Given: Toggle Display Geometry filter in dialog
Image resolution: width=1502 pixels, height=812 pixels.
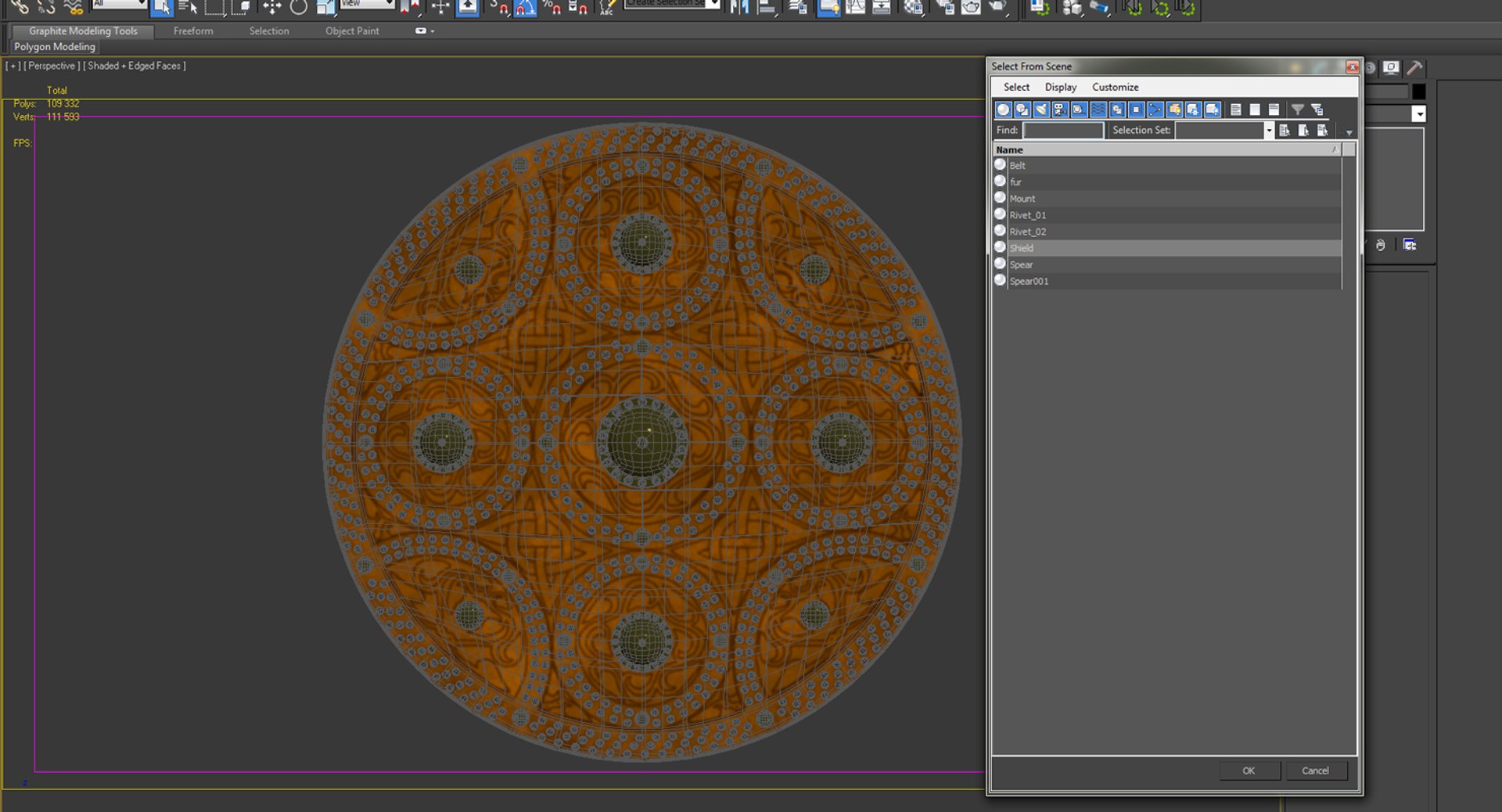Looking at the screenshot, I should pyautogui.click(x=1004, y=110).
